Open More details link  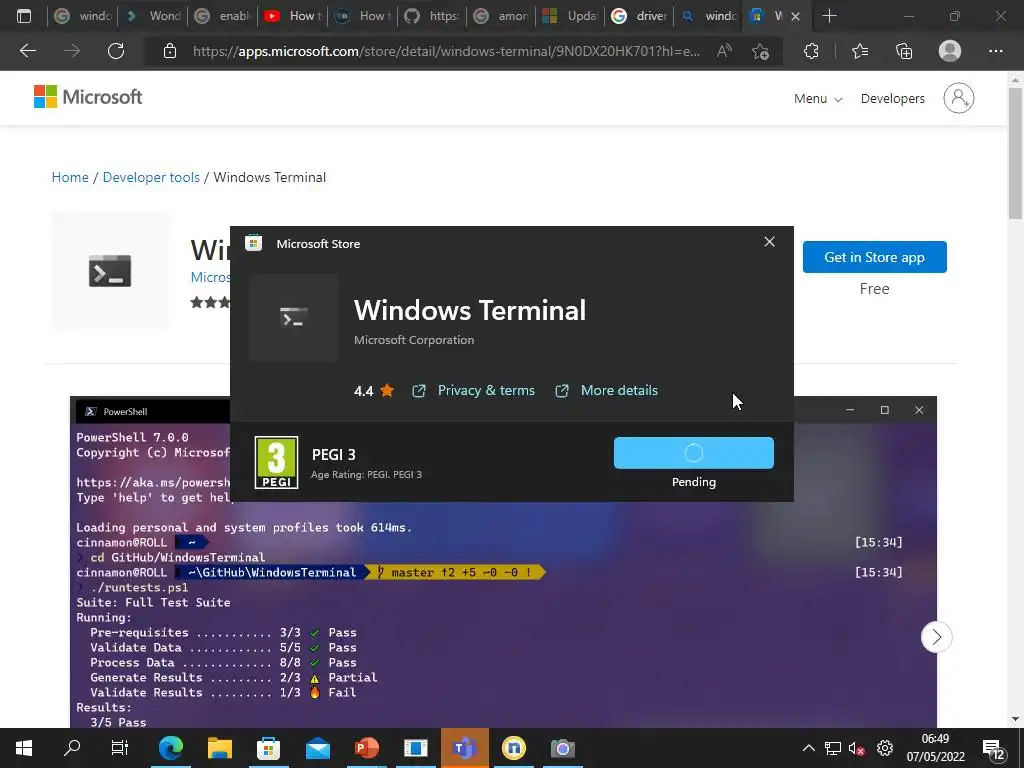click(619, 391)
